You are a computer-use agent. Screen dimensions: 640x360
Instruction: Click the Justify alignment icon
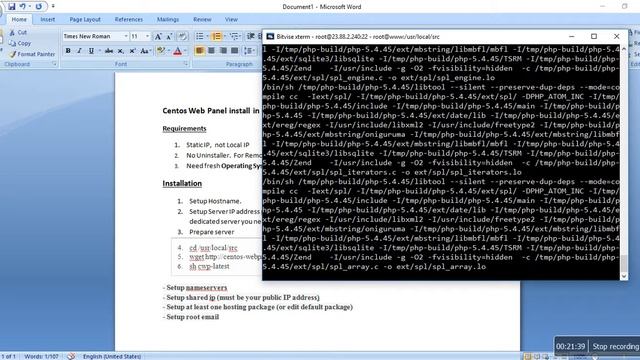click(235, 51)
